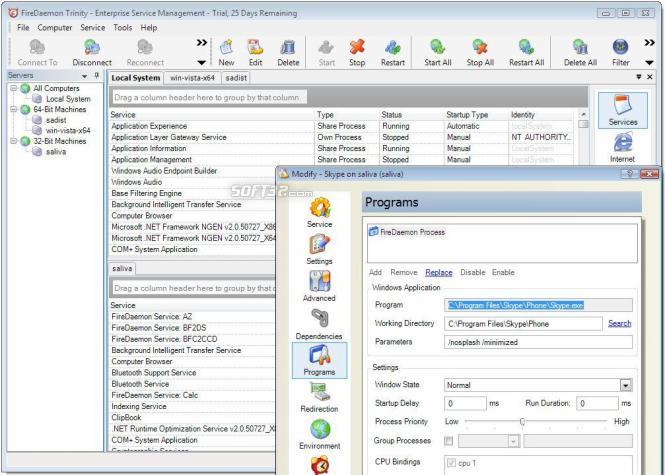Click the Startup Delay input field

tap(465, 403)
